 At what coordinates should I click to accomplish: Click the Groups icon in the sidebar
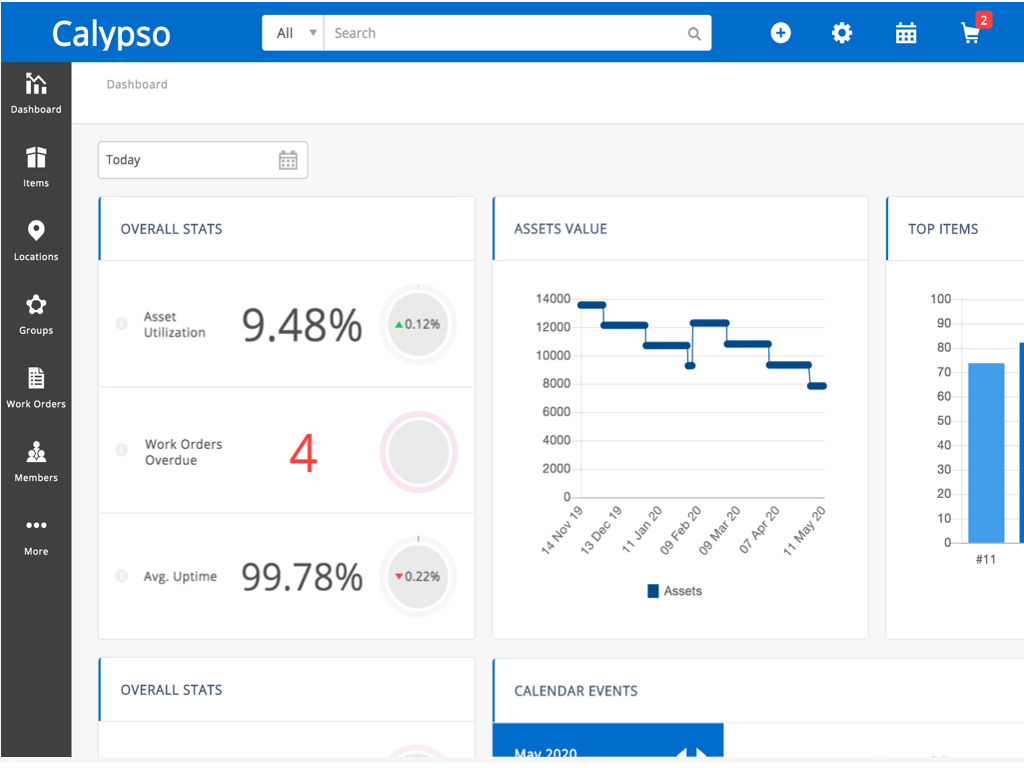[x=36, y=313]
